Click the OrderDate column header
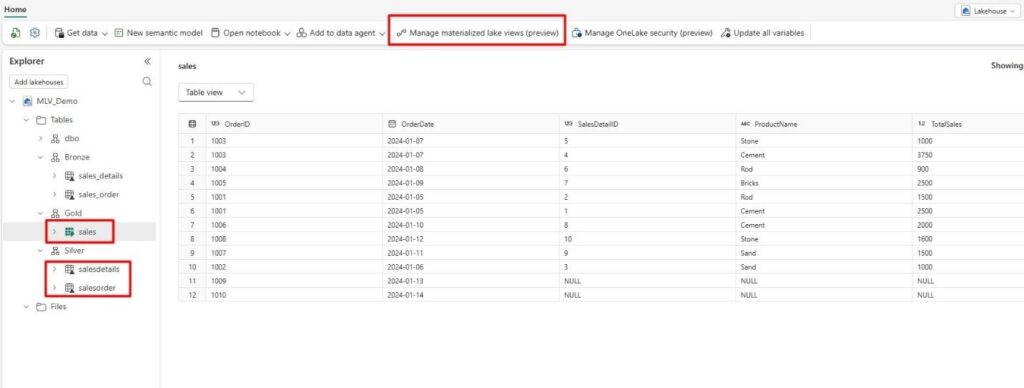The image size is (1024, 388). tap(470, 124)
